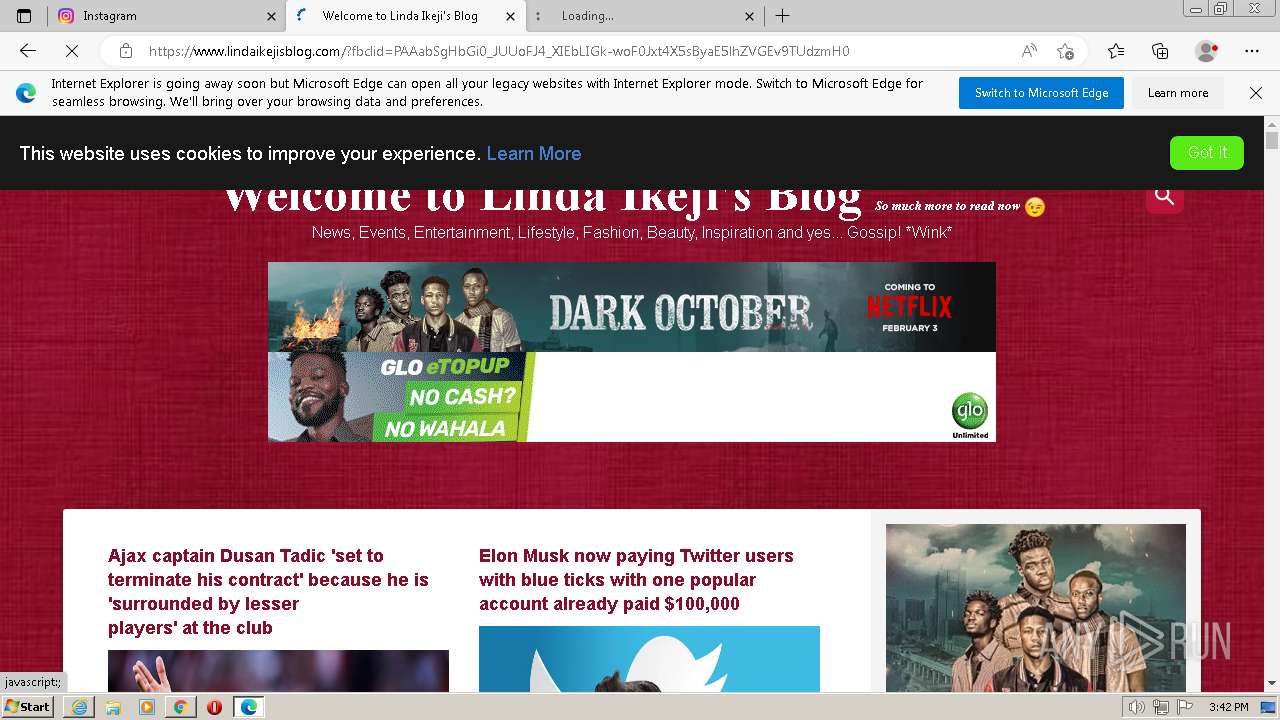Viewport: 1280px width, 720px height.
Task: Open the Opera taskbar icon
Action: tap(214, 707)
